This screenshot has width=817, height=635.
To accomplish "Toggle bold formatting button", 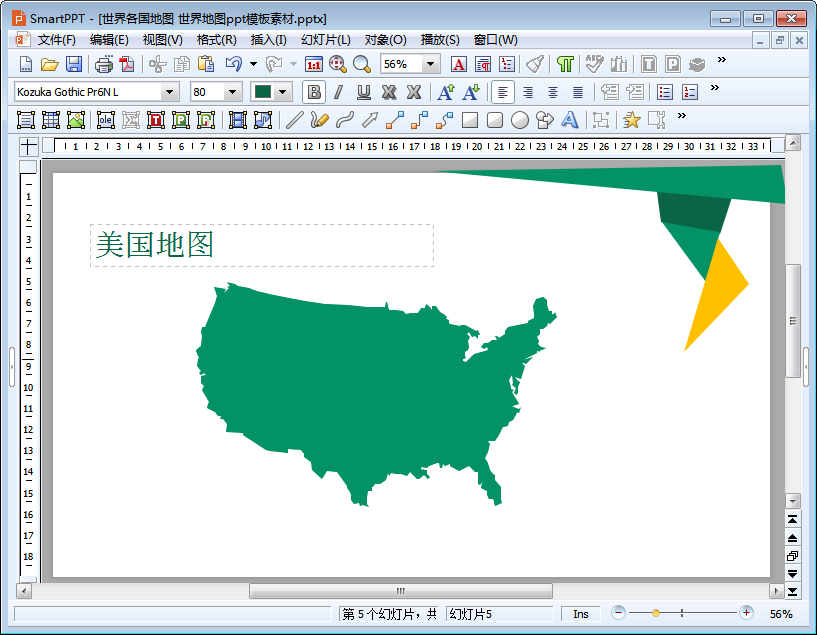I will pos(314,92).
